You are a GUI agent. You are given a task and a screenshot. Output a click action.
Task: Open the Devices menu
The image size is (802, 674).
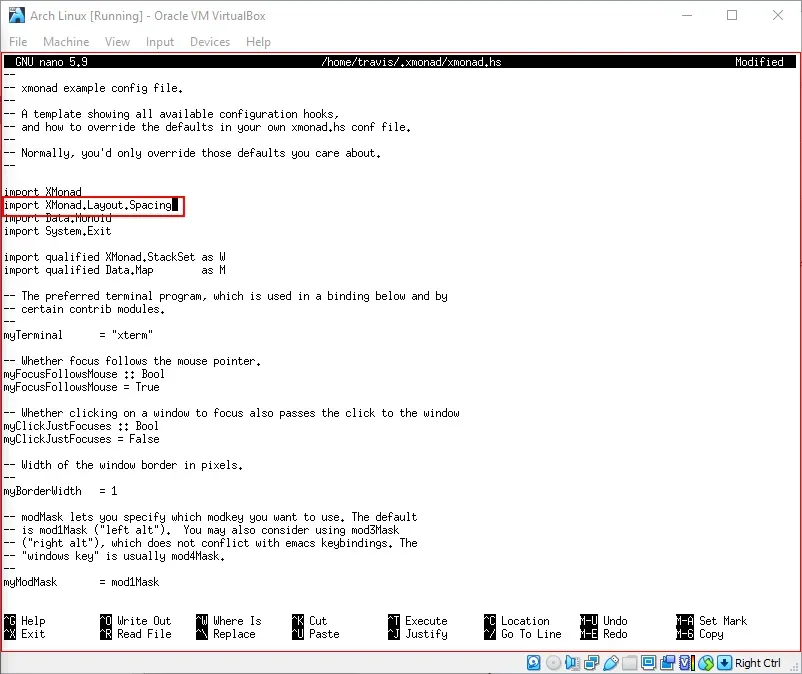pos(210,42)
